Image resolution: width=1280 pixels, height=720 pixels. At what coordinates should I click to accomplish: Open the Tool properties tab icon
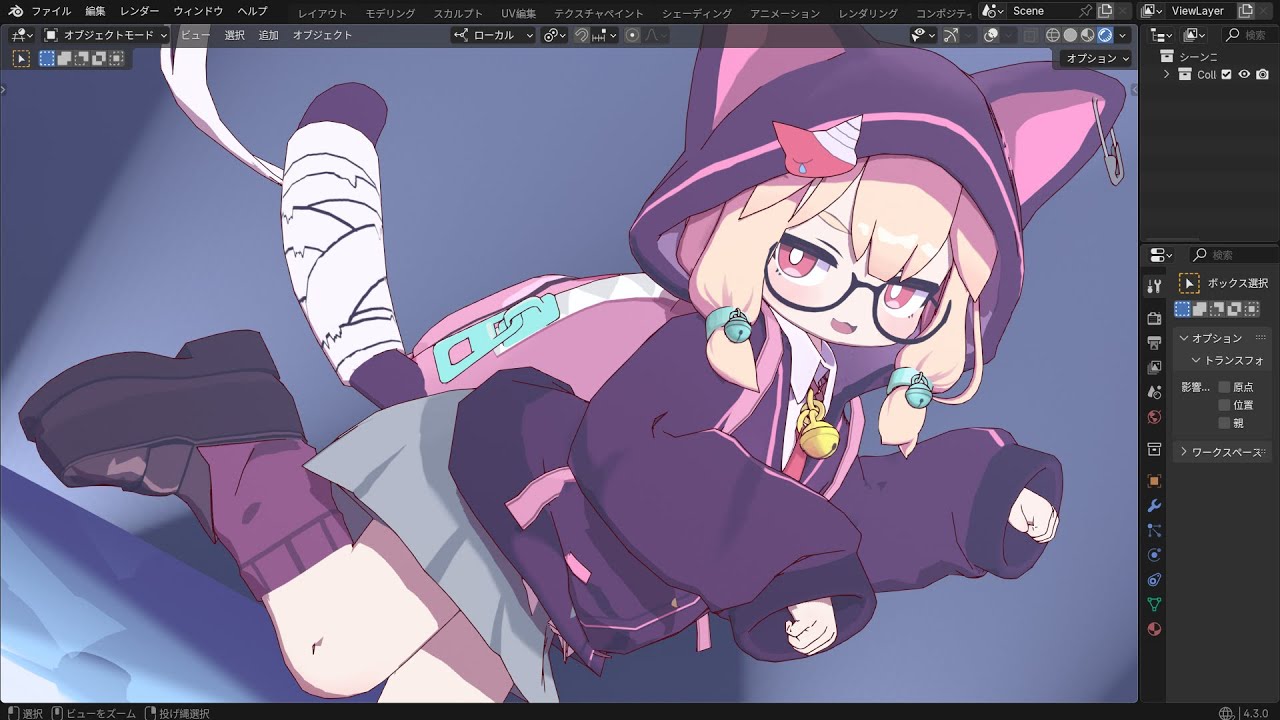(1154, 287)
